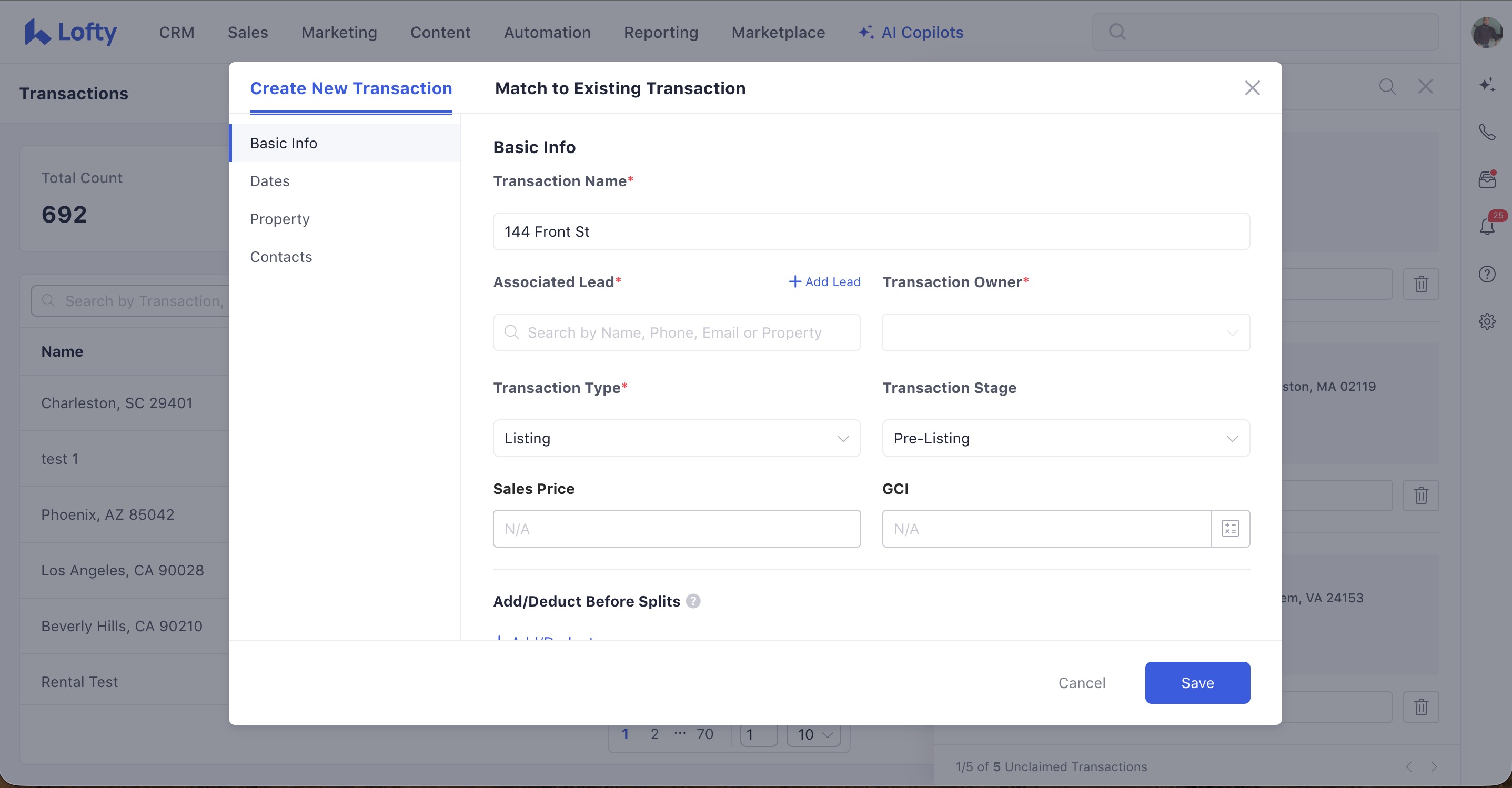Screen dimensions: 1512x788
Task: Open the Transaction Owner dropdown
Action: (1065, 332)
